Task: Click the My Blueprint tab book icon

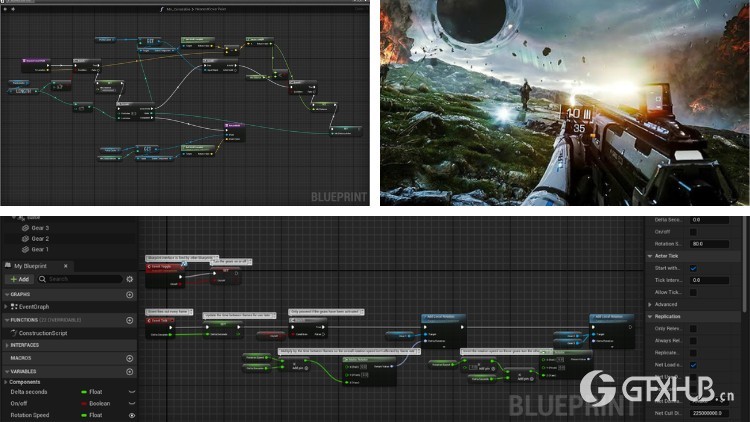Action: click(8, 266)
